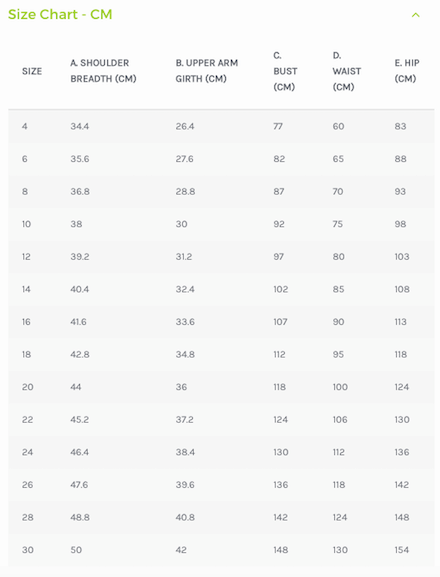
Task: Click hip value 113 in size 16 row
Action: pos(401,322)
